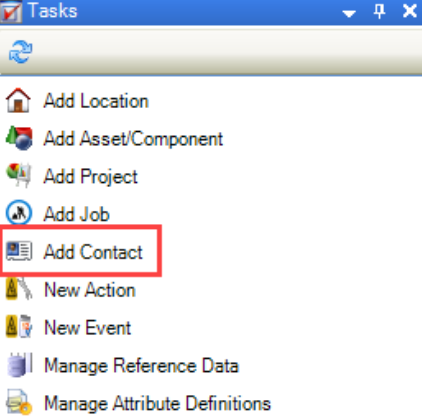The image size is (422, 418).
Task: Choose the Add Asset/Component task
Action: coord(133,138)
